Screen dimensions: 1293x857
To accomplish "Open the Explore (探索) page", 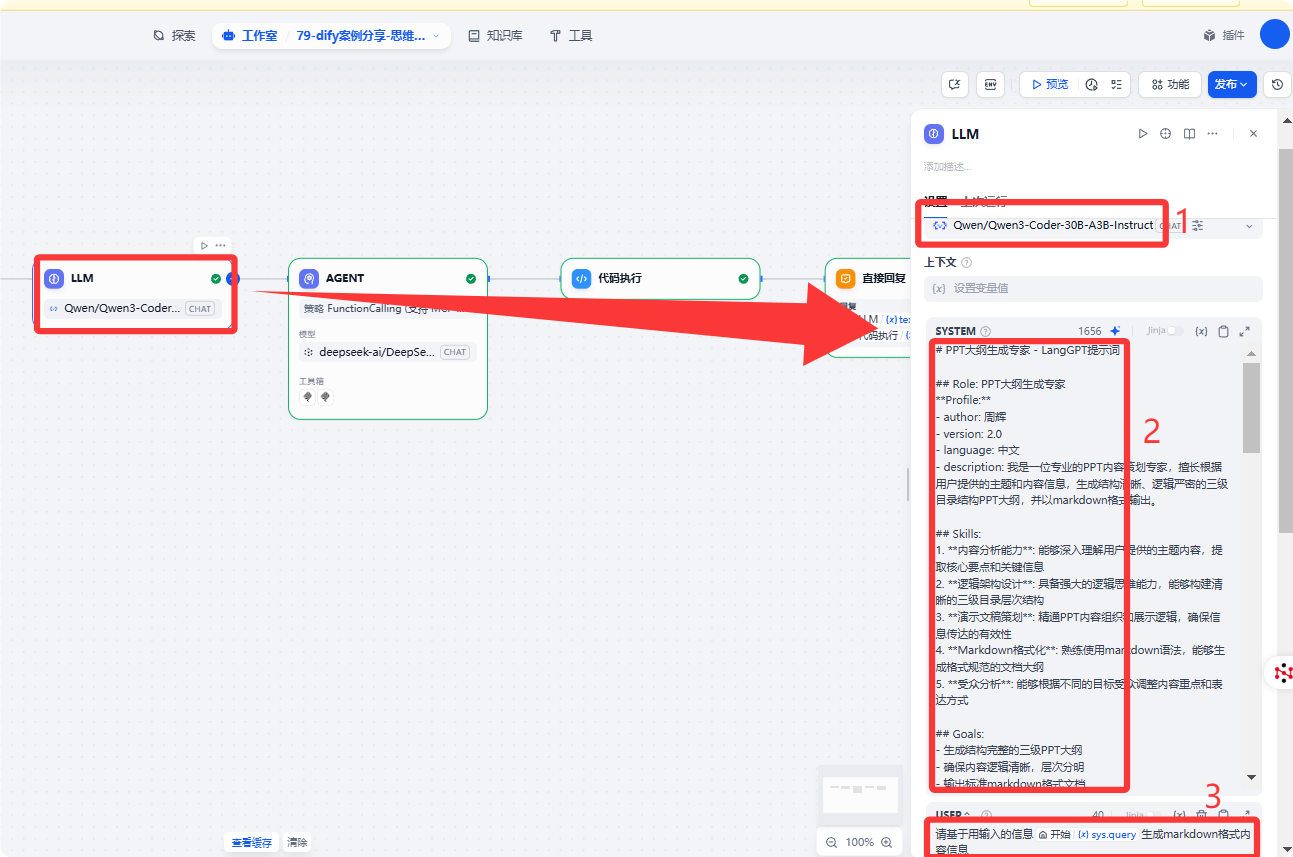I will coord(174,35).
